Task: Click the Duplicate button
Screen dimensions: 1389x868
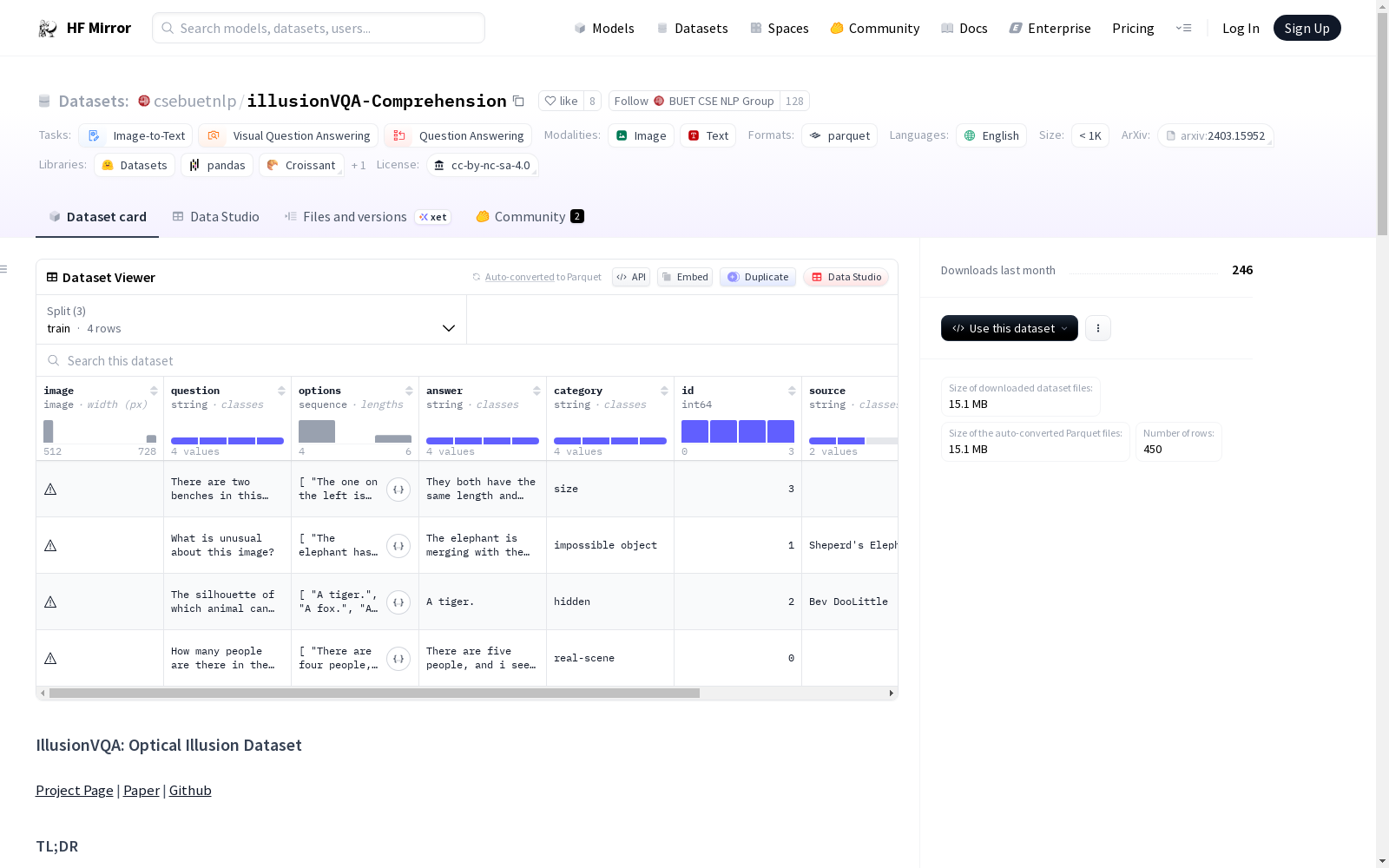Action: pyautogui.click(x=758, y=277)
